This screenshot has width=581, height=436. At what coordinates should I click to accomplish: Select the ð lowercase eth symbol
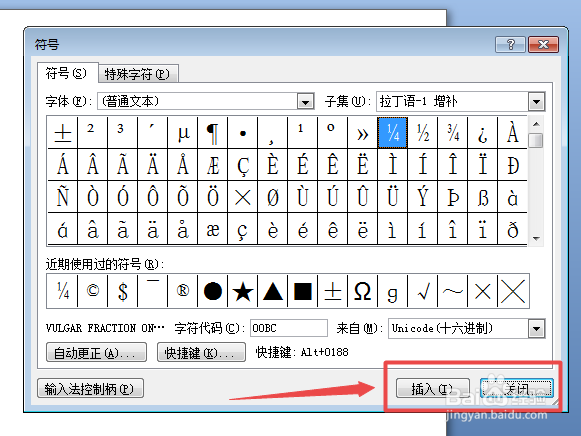click(513, 229)
